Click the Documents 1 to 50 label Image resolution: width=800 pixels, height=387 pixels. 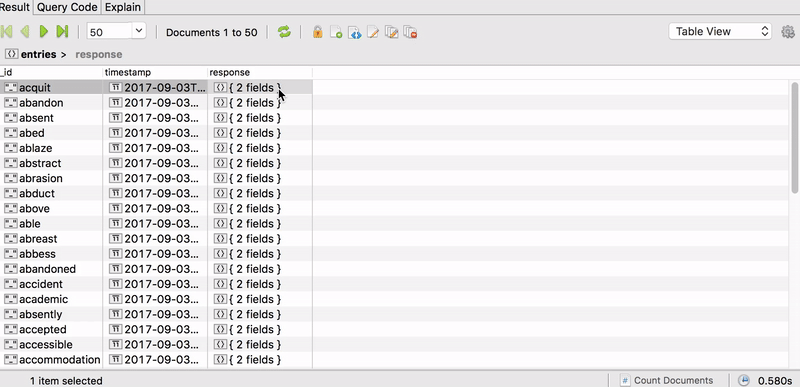pyautogui.click(x=211, y=32)
